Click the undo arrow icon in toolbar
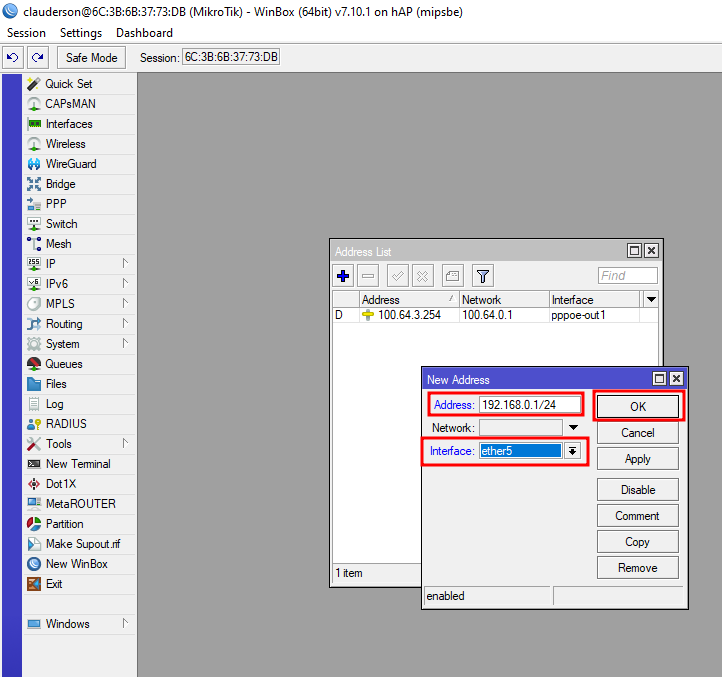This screenshot has width=722, height=677. (13, 57)
